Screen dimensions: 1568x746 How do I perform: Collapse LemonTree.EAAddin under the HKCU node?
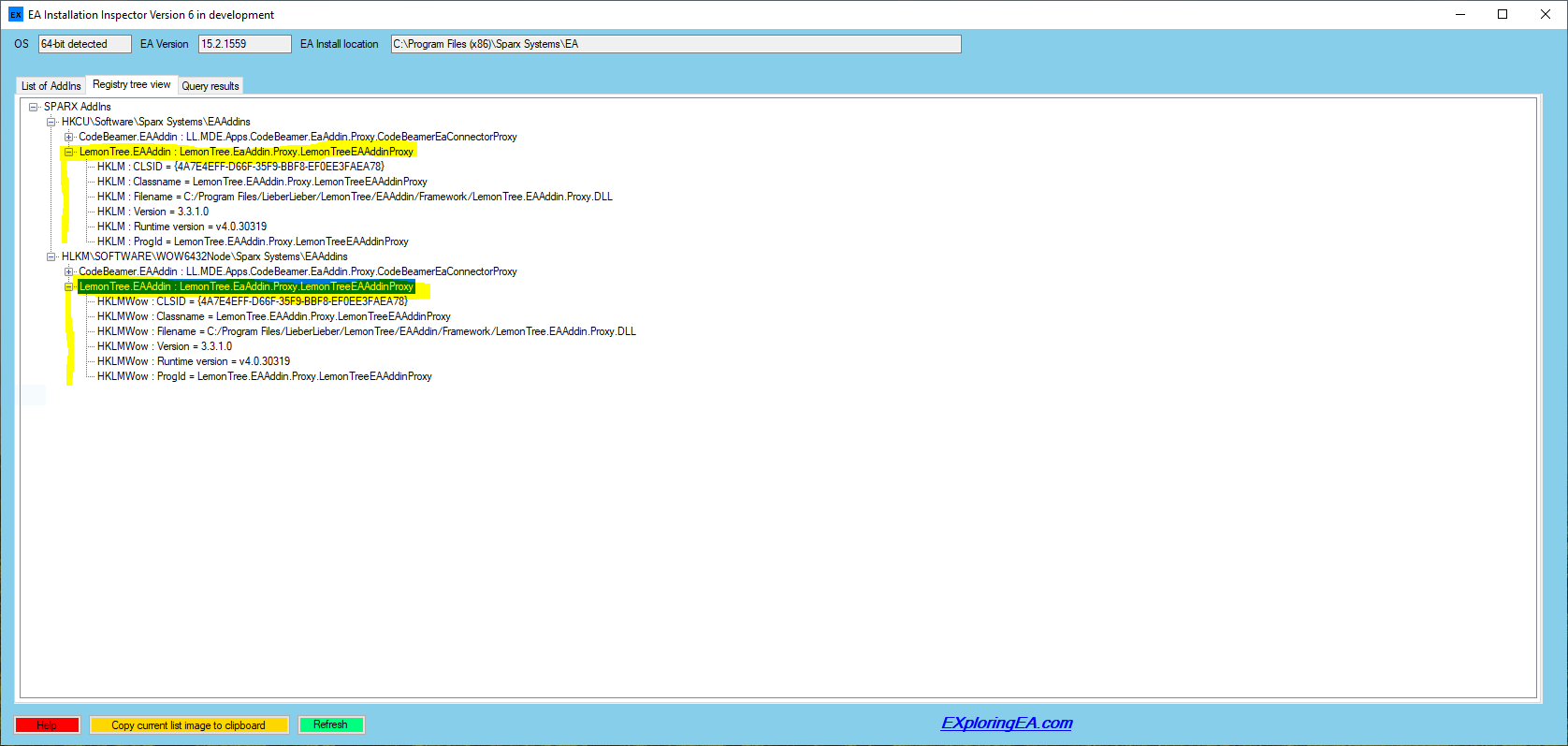coord(68,152)
